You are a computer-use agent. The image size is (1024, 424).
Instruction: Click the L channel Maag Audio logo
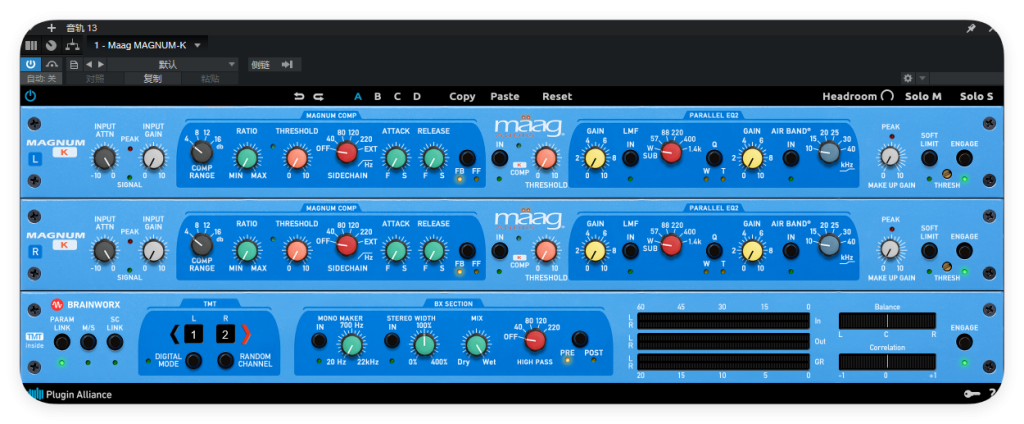pyautogui.click(x=528, y=127)
